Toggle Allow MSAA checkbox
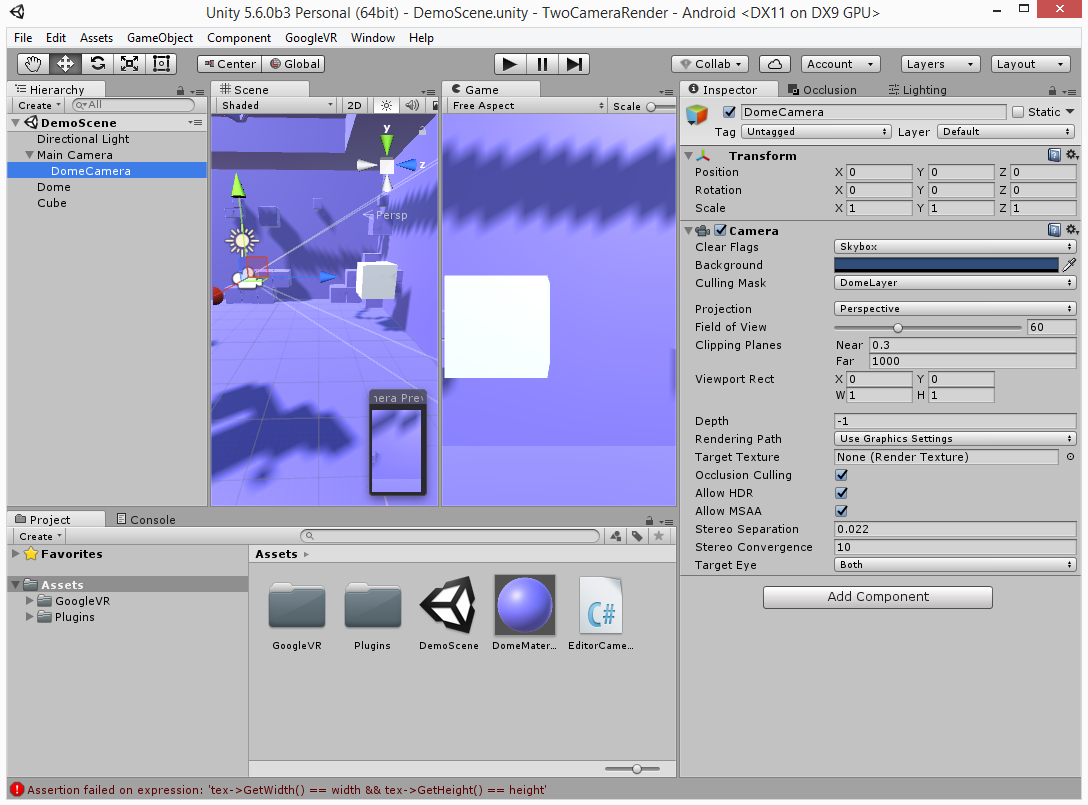This screenshot has width=1088, height=805. click(x=842, y=511)
